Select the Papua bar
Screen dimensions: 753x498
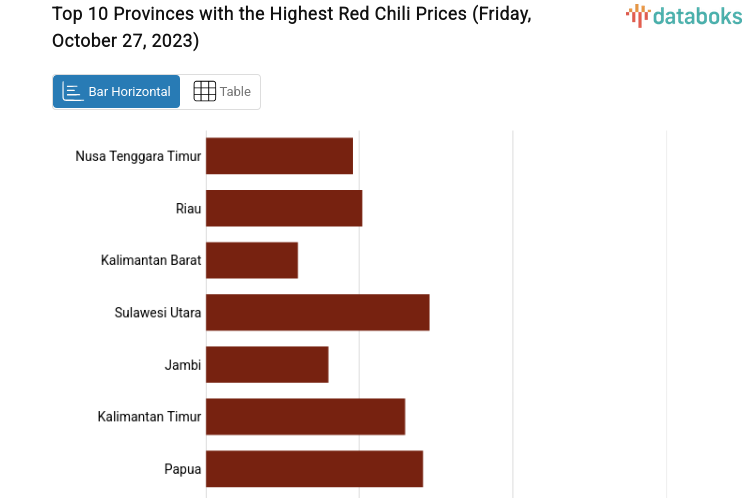(314, 468)
